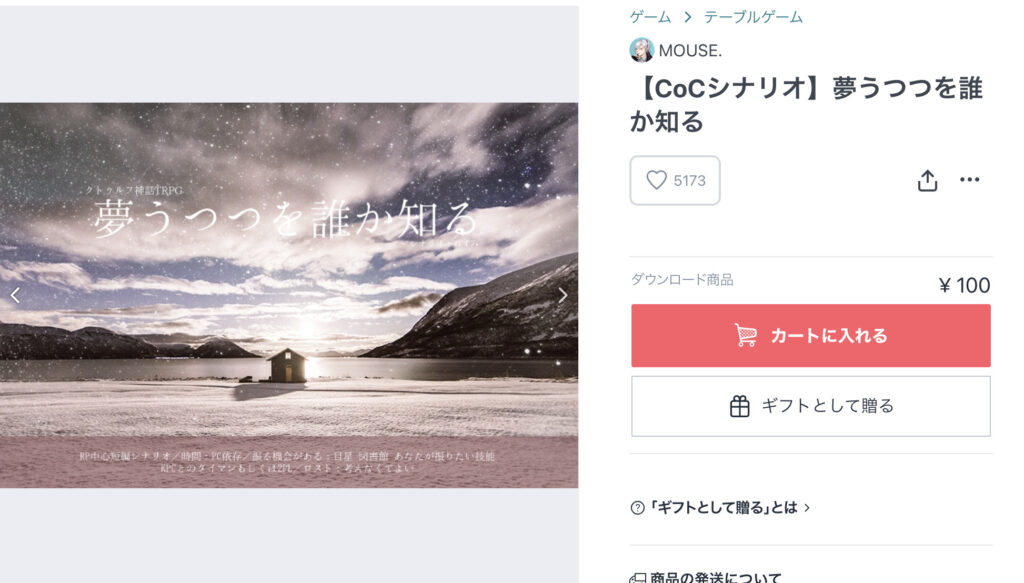Open the three-dot more options menu
Viewport: 1024px width, 583px height.
[x=969, y=180]
